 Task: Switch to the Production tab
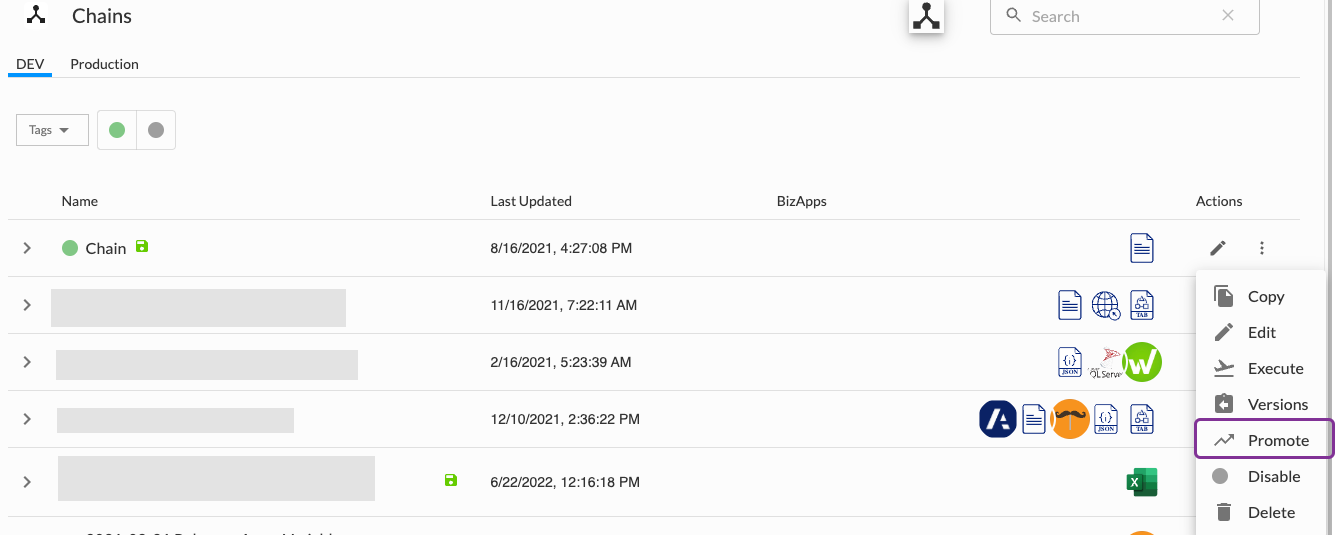[x=104, y=64]
